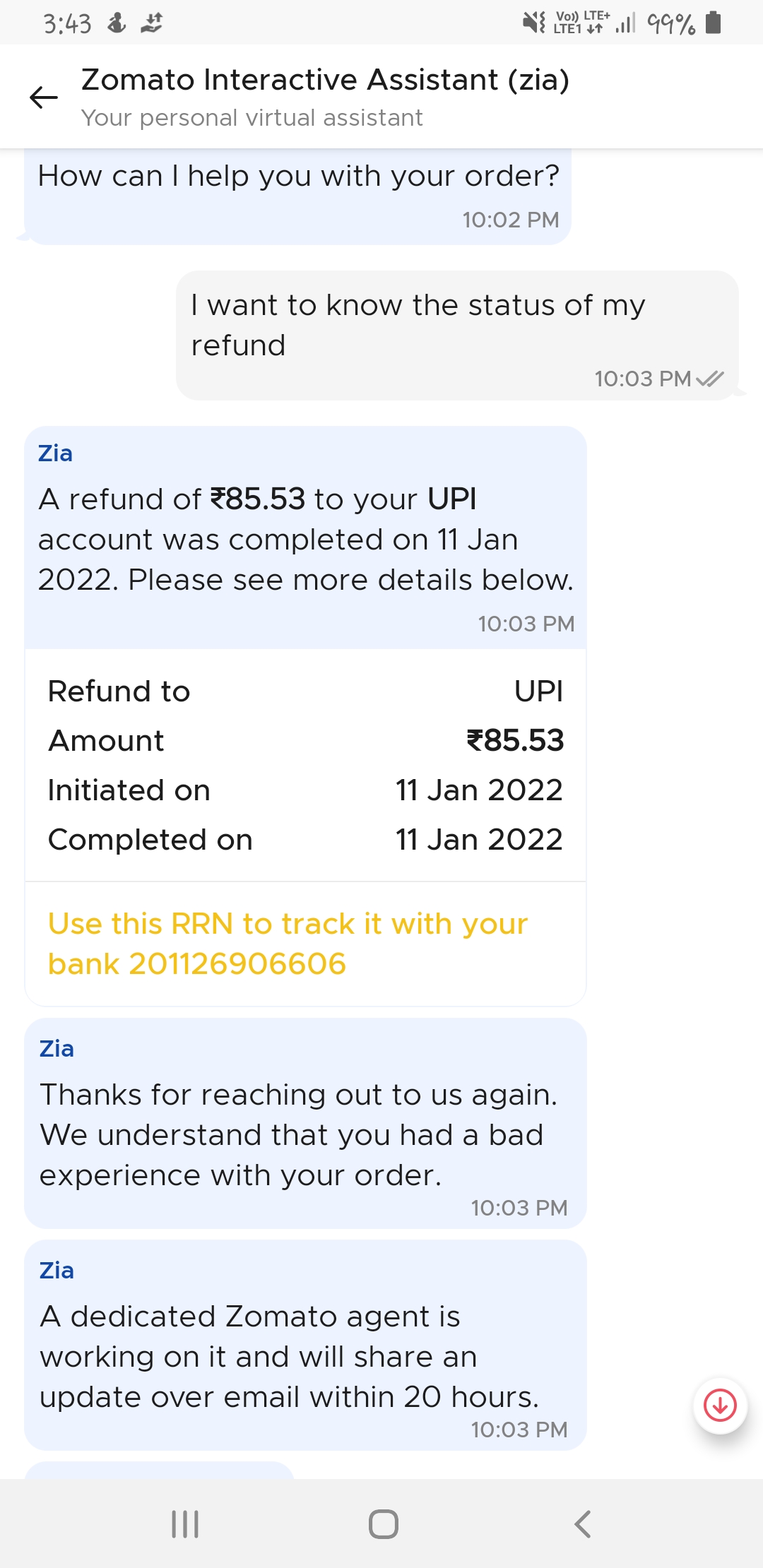Tap the 'Initiated on' date row
The width and height of the screenshot is (763, 1568).
click(305, 790)
